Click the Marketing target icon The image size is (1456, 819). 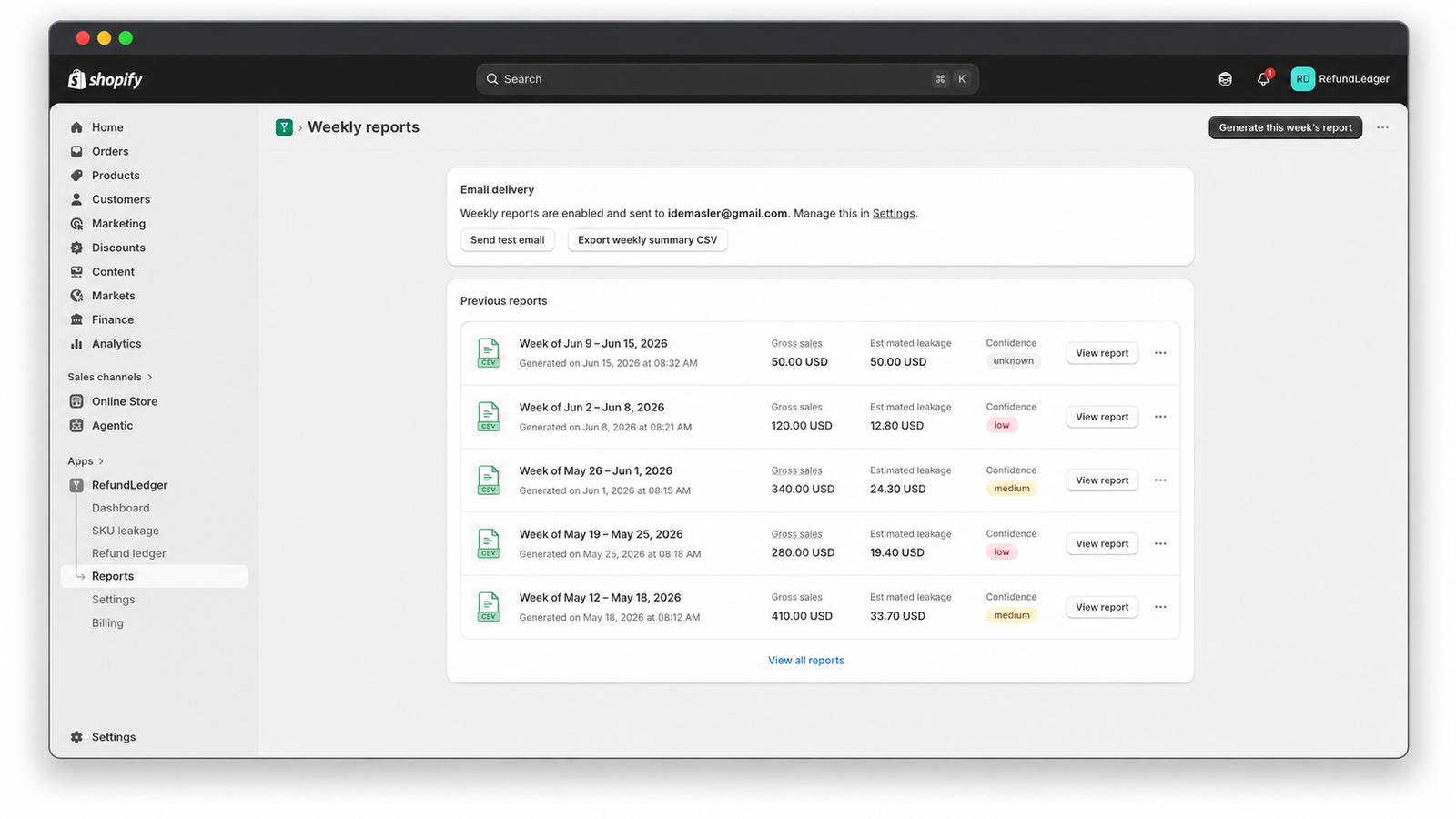tap(76, 224)
